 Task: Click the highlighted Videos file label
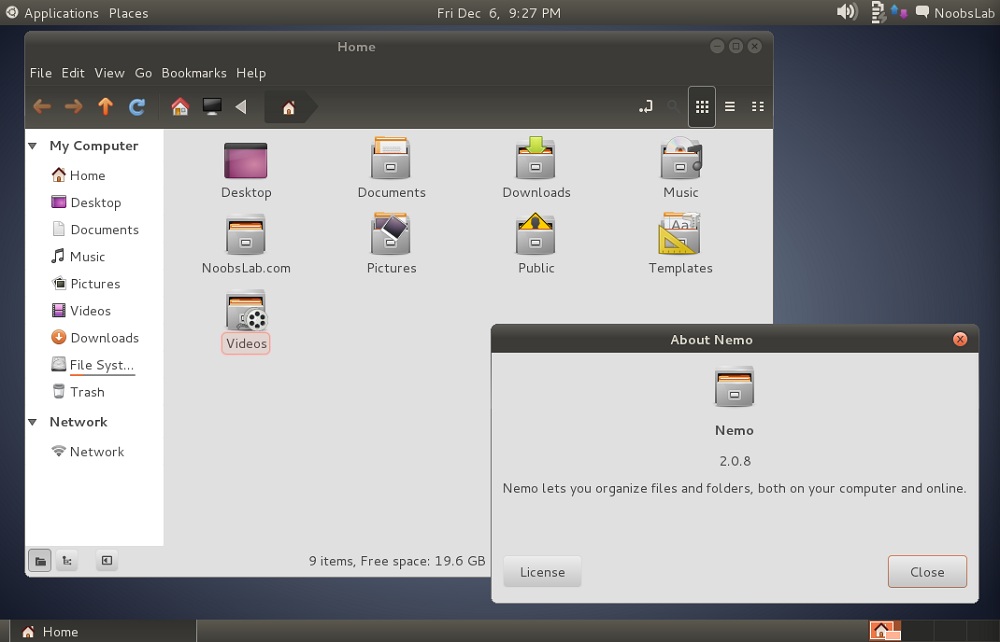[246, 343]
